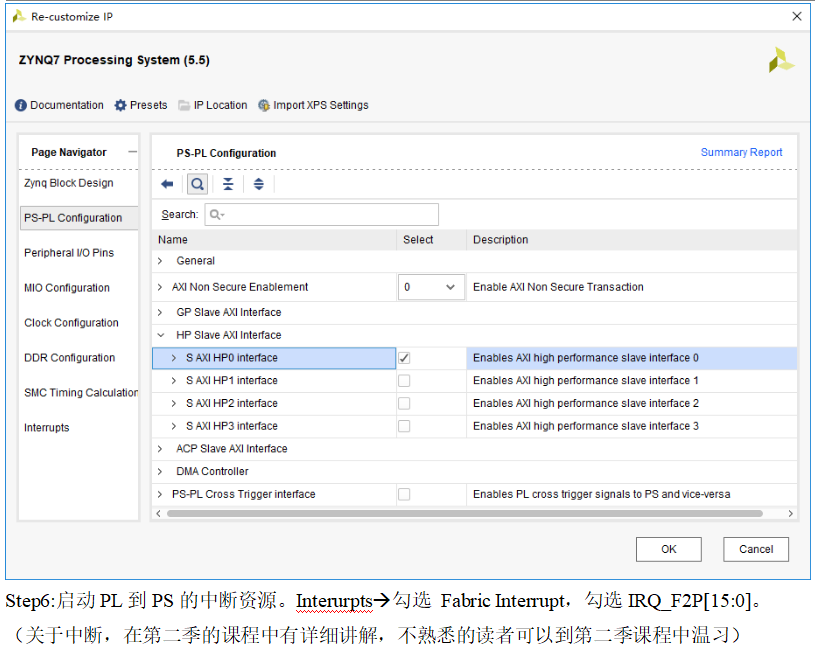Collapse the Page Navigator with minus icon

coord(133,152)
